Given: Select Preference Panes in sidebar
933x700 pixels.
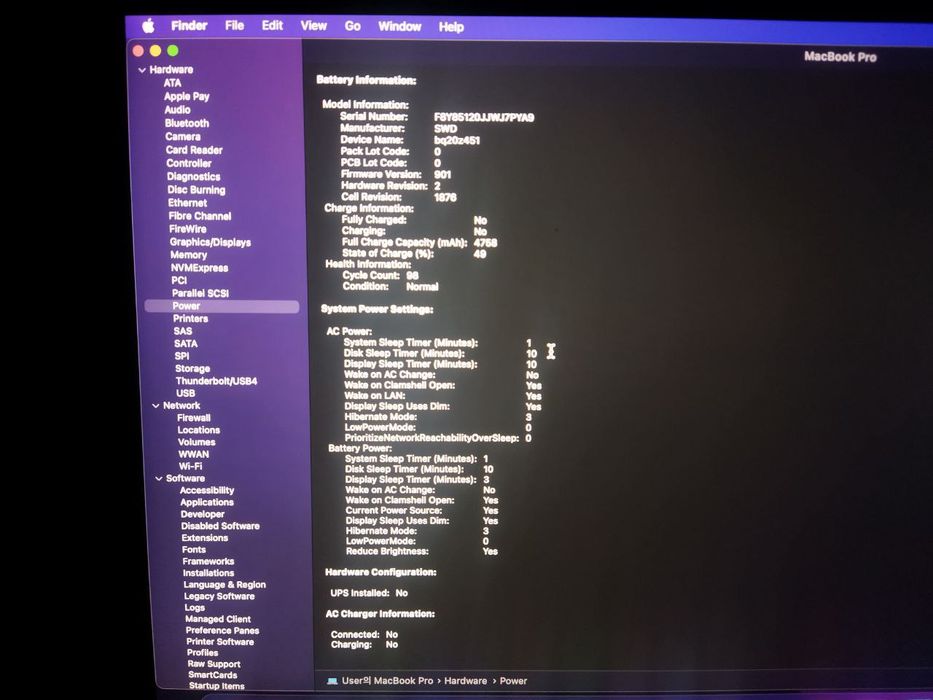Looking at the screenshot, I should point(223,630).
